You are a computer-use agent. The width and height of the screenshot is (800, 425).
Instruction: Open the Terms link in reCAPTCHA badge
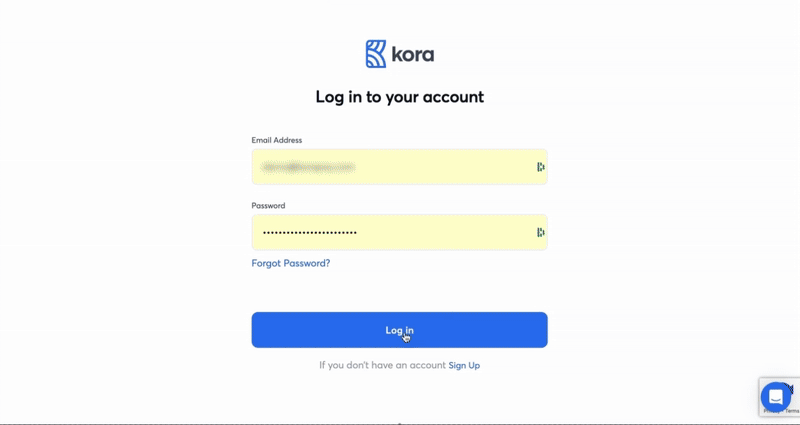click(792, 411)
